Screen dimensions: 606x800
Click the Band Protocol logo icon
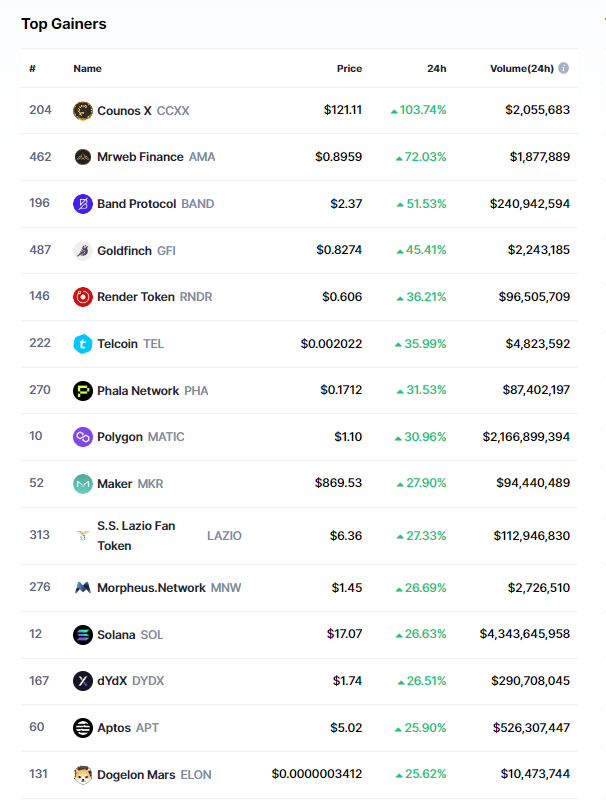click(x=83, y=204)
